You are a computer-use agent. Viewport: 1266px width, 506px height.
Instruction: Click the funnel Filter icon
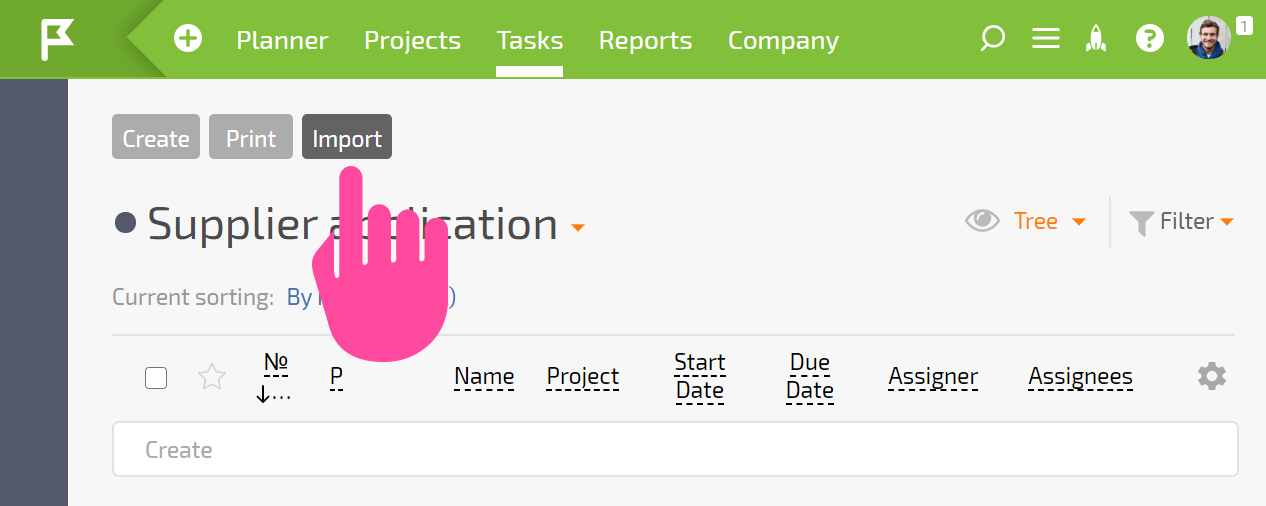tap(1141, 222)
